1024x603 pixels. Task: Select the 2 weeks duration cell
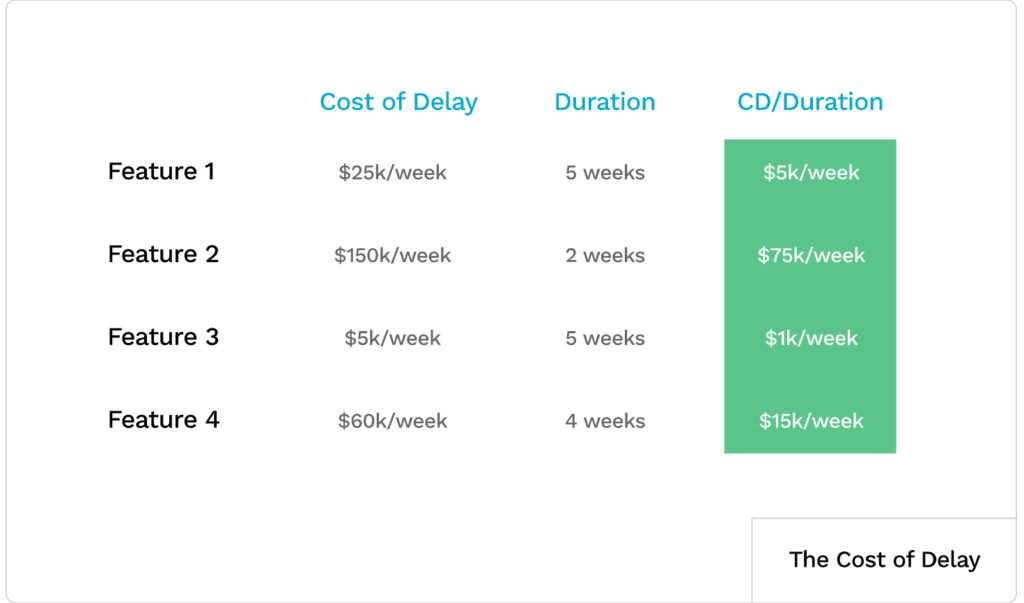pyautogui.click(x=605, y=256)
